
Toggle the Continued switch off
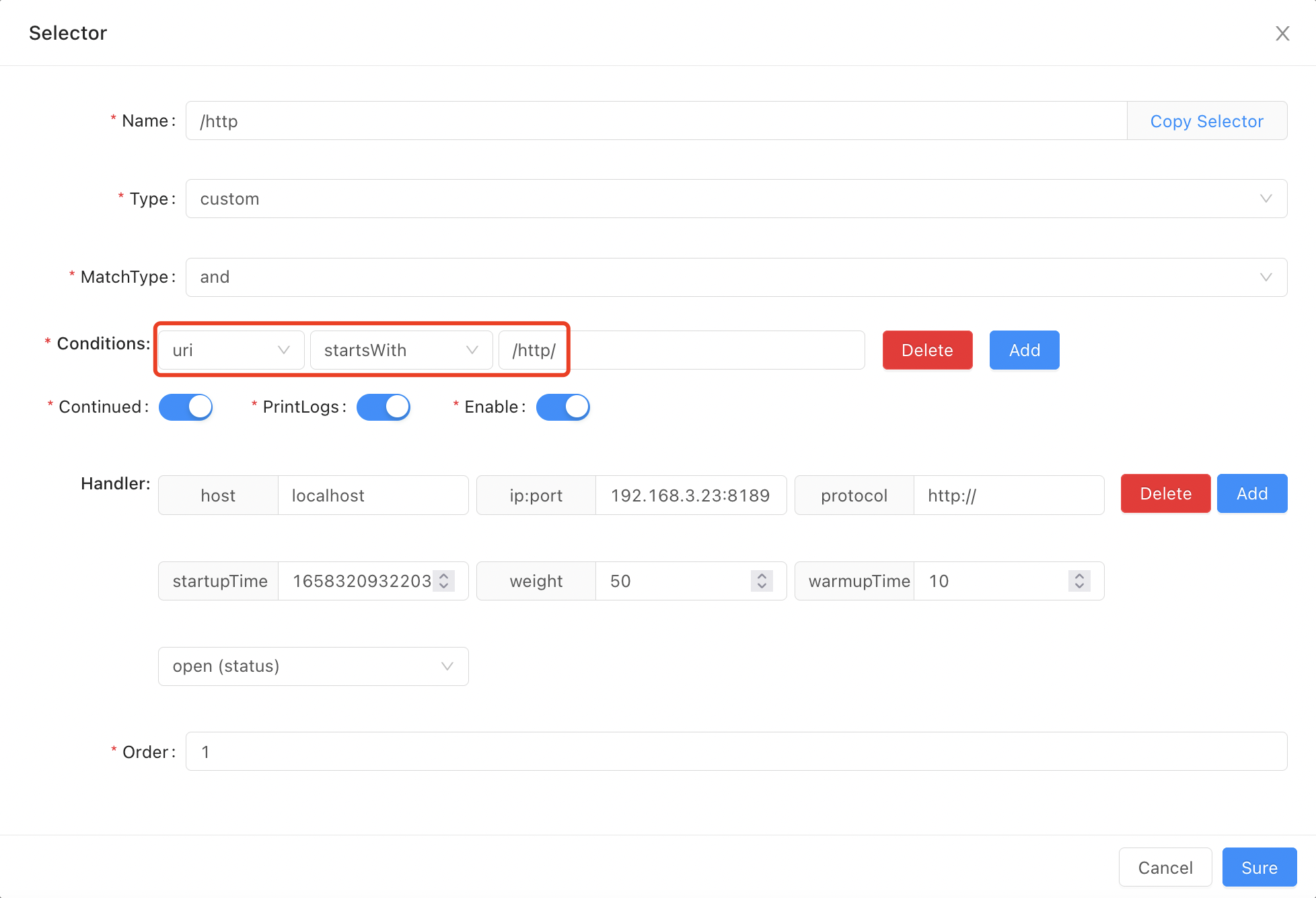tap(186, 407)
